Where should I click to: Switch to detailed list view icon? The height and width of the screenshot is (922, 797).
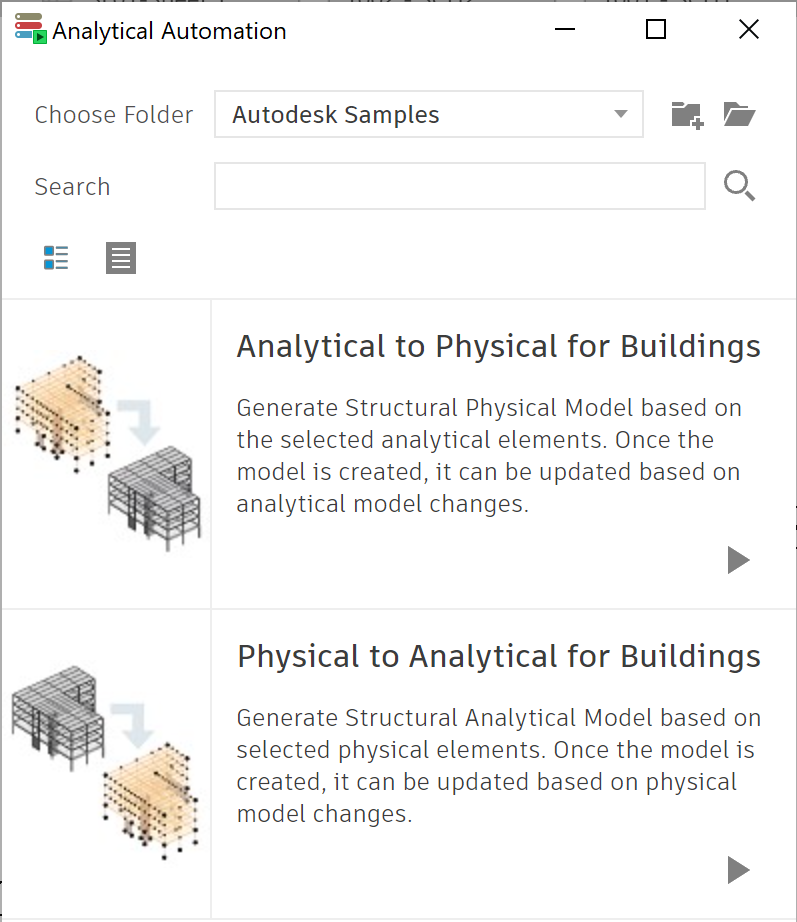[56, 258]
